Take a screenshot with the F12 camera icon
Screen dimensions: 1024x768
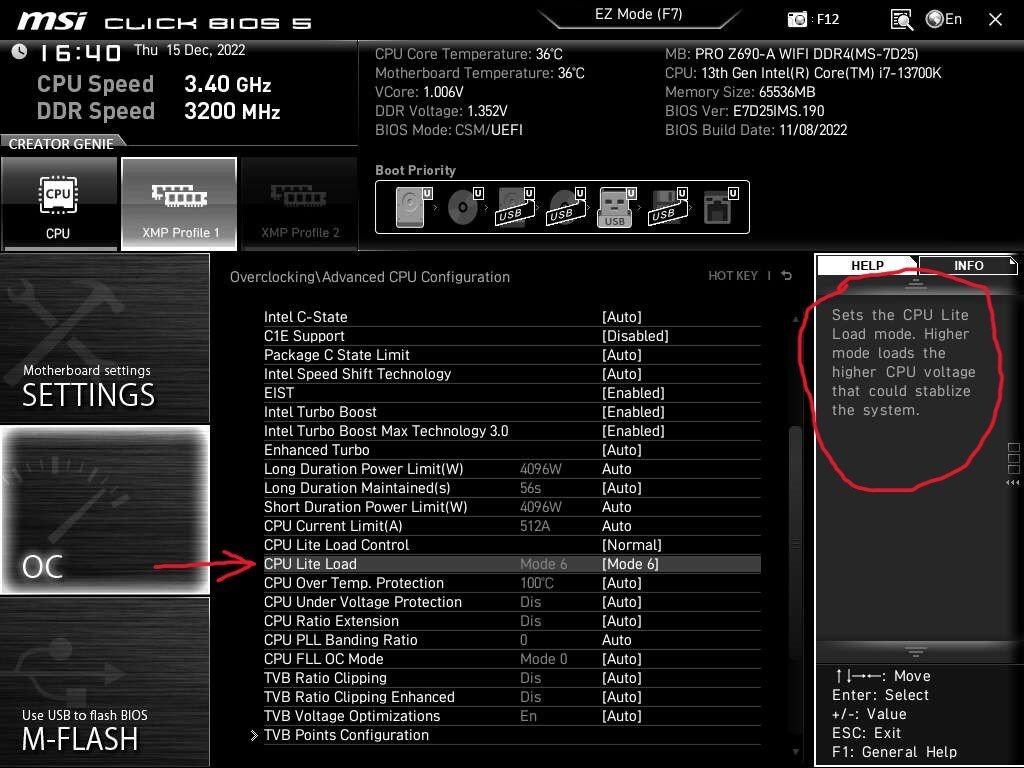[x=797, y=20]
